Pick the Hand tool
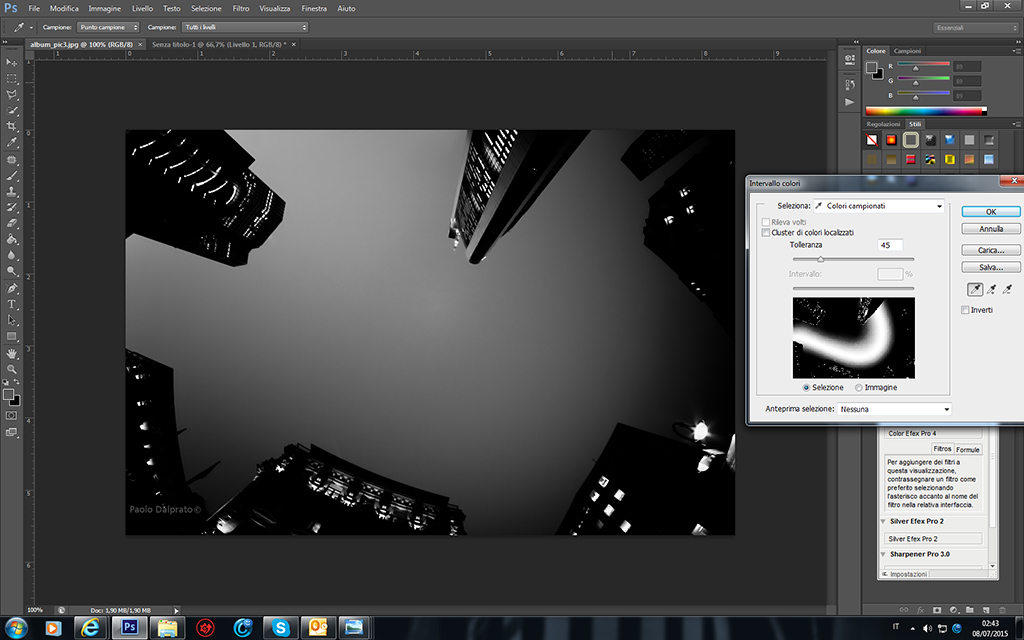 [12, 353]
